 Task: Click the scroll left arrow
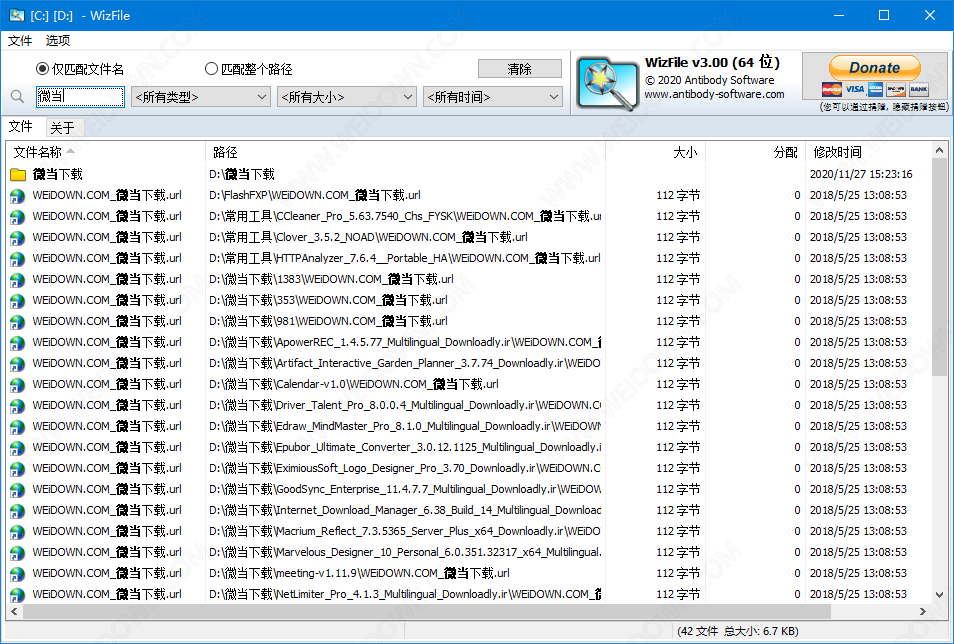tap(15, 611)
